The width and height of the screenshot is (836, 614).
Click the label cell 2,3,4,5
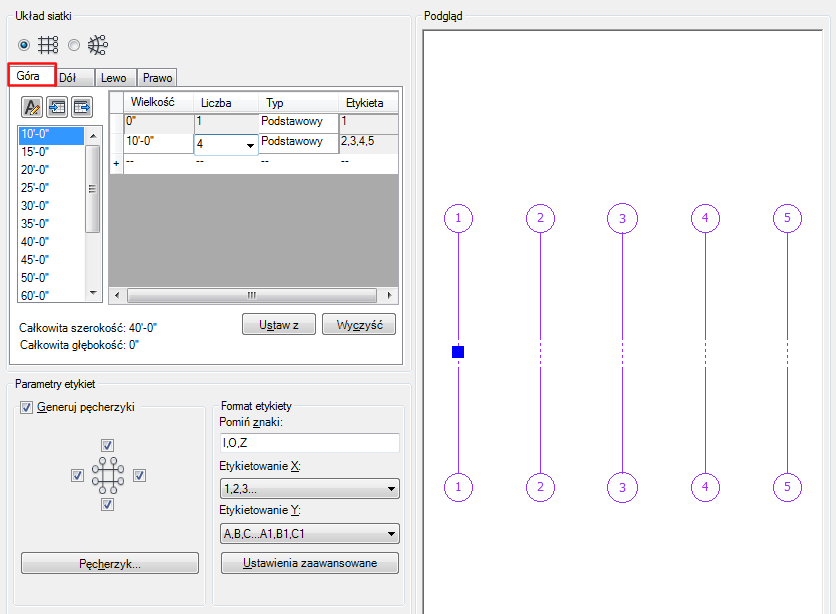coord(368,143)
